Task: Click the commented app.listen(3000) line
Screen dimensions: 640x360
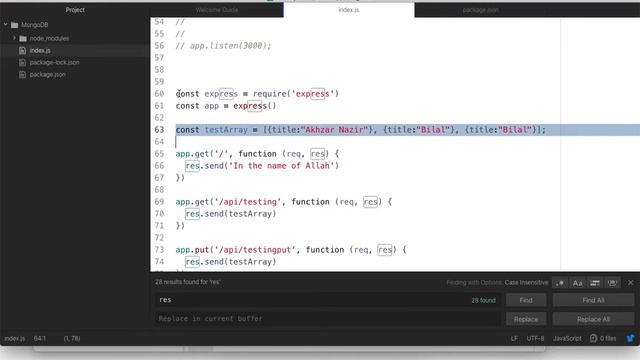Action: coord(223,46)
